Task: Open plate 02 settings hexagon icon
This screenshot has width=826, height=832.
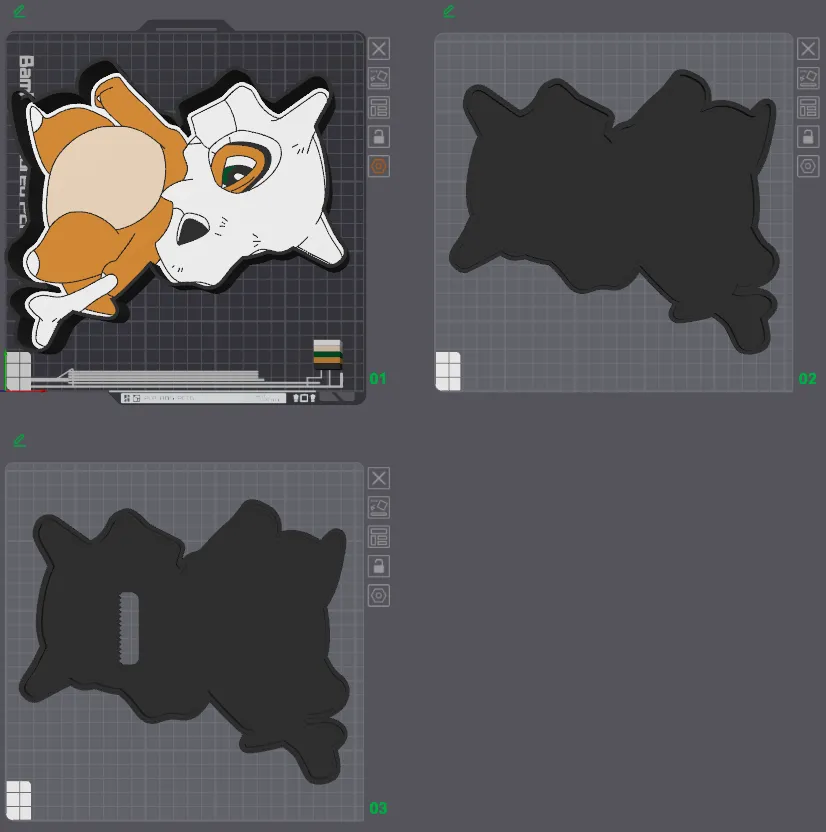Action: [x=808, y=166]
